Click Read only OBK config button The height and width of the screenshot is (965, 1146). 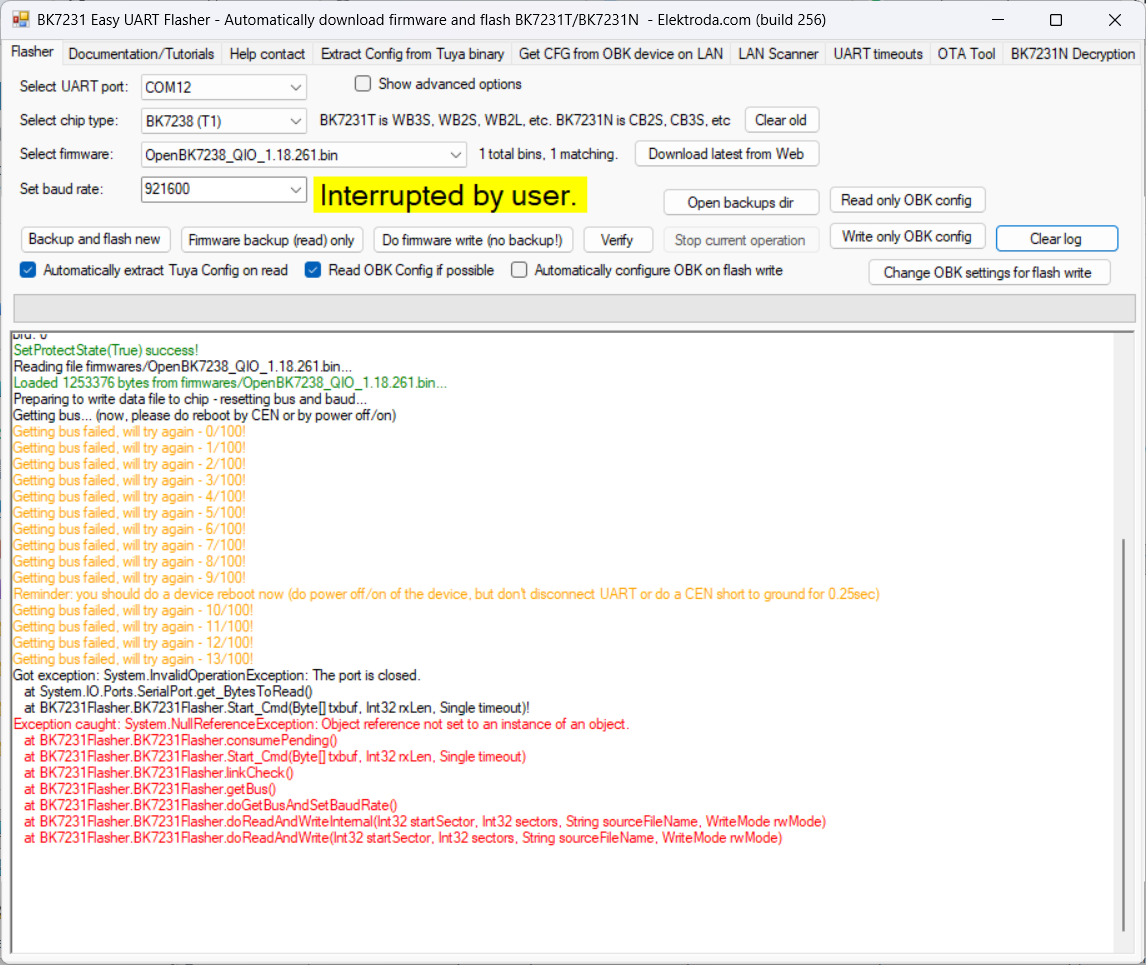tap(906, 200)
